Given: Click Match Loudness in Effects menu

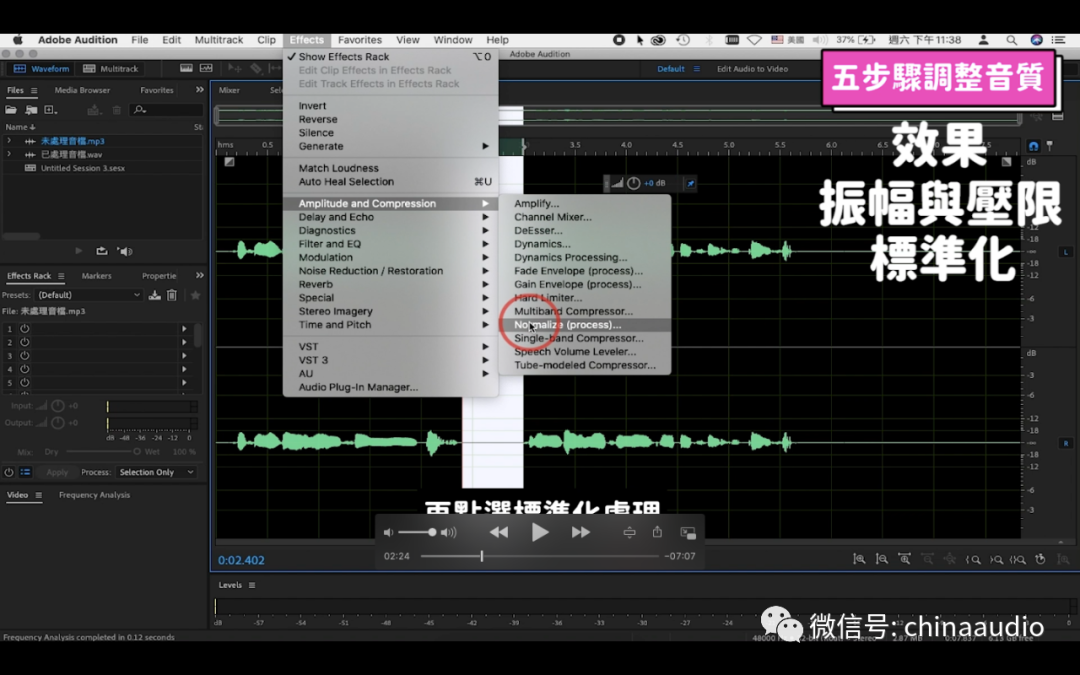Looking at the screenshot, I should coord(391,168).
